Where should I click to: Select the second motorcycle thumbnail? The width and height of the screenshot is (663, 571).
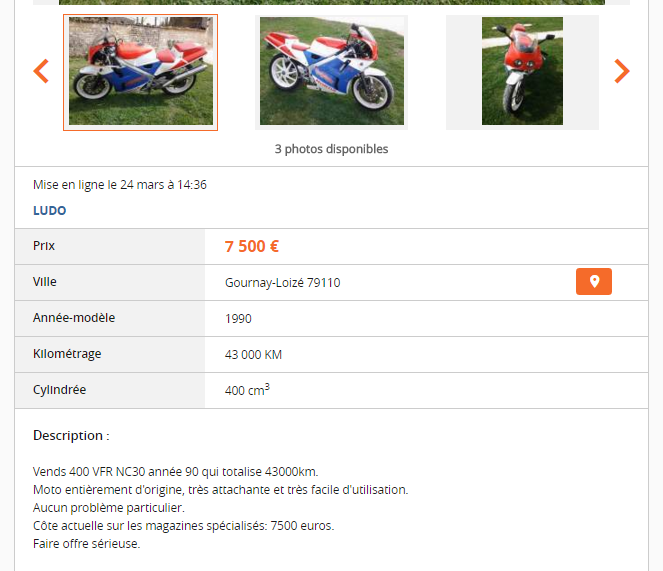[x=332, y=72]
